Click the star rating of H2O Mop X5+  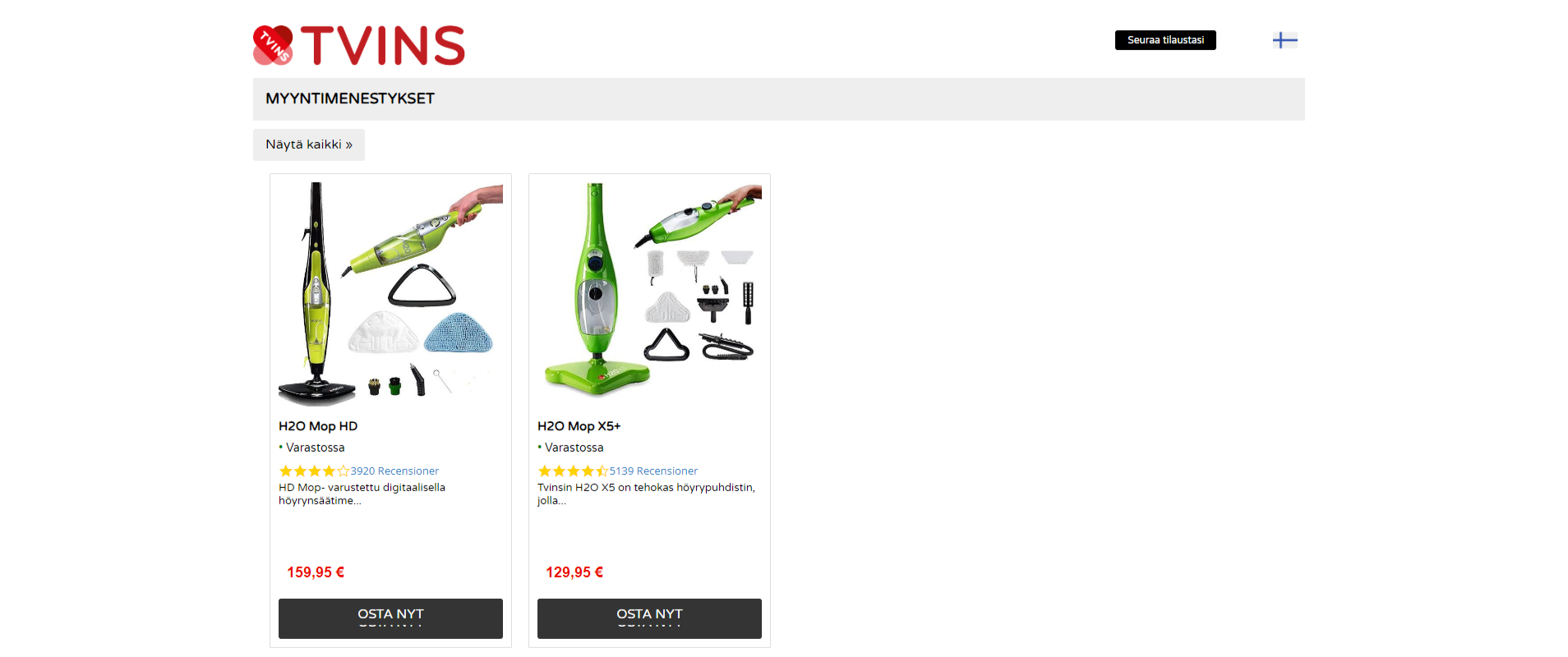coord(573,471)
